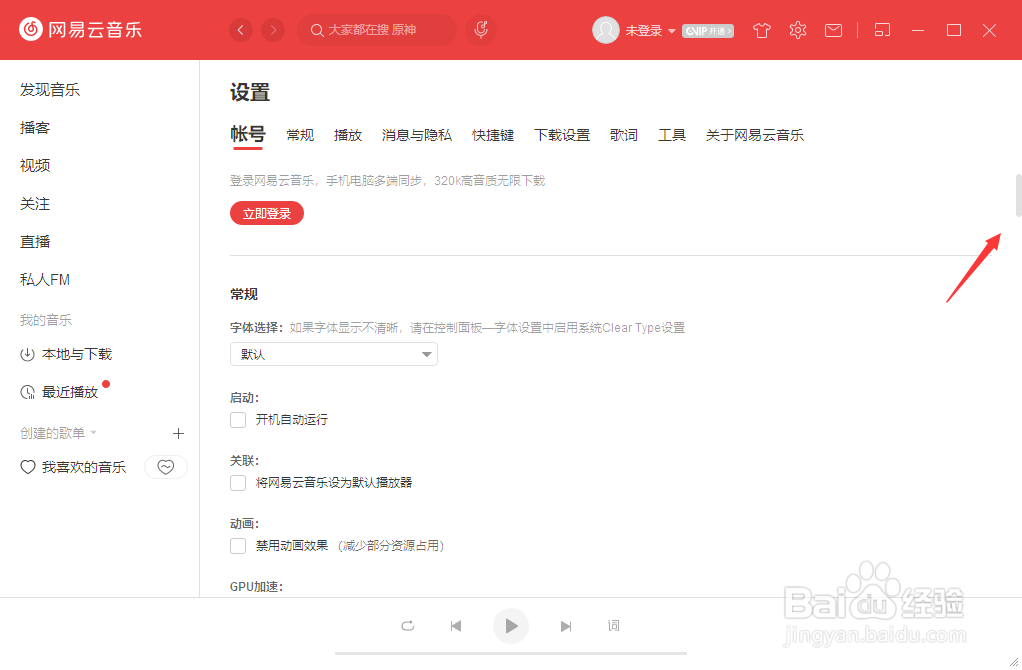Click the search magnifier icon

[317, 30]
